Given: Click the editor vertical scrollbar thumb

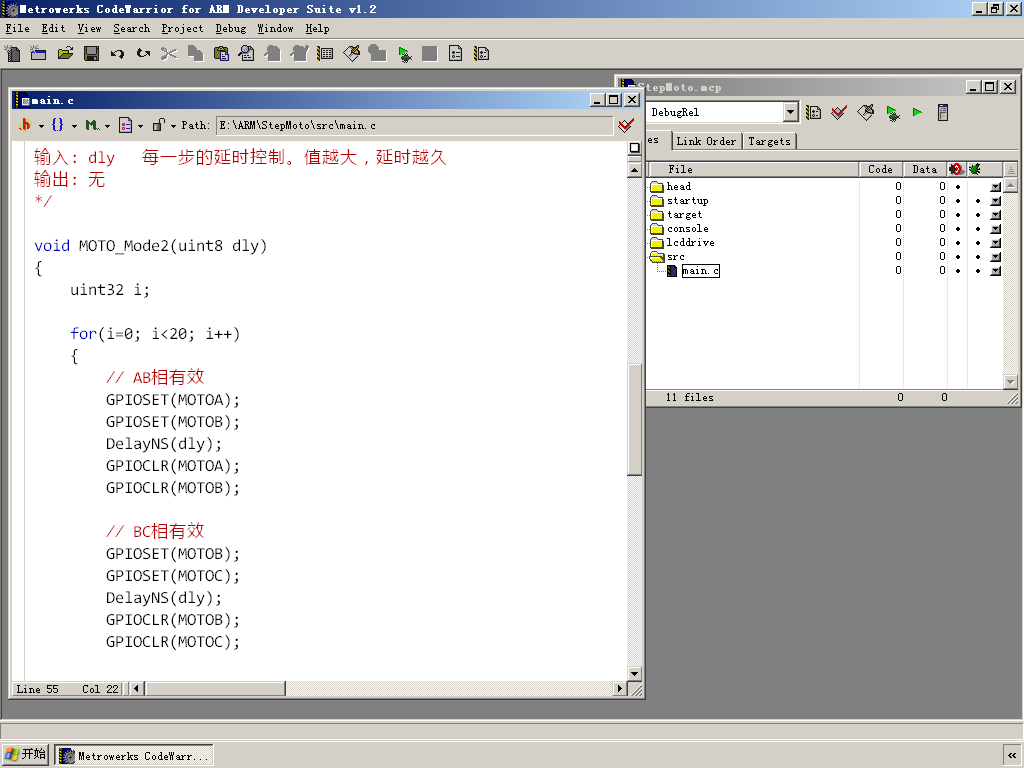Looking at the screenshot, I should [x=634, y=419].
